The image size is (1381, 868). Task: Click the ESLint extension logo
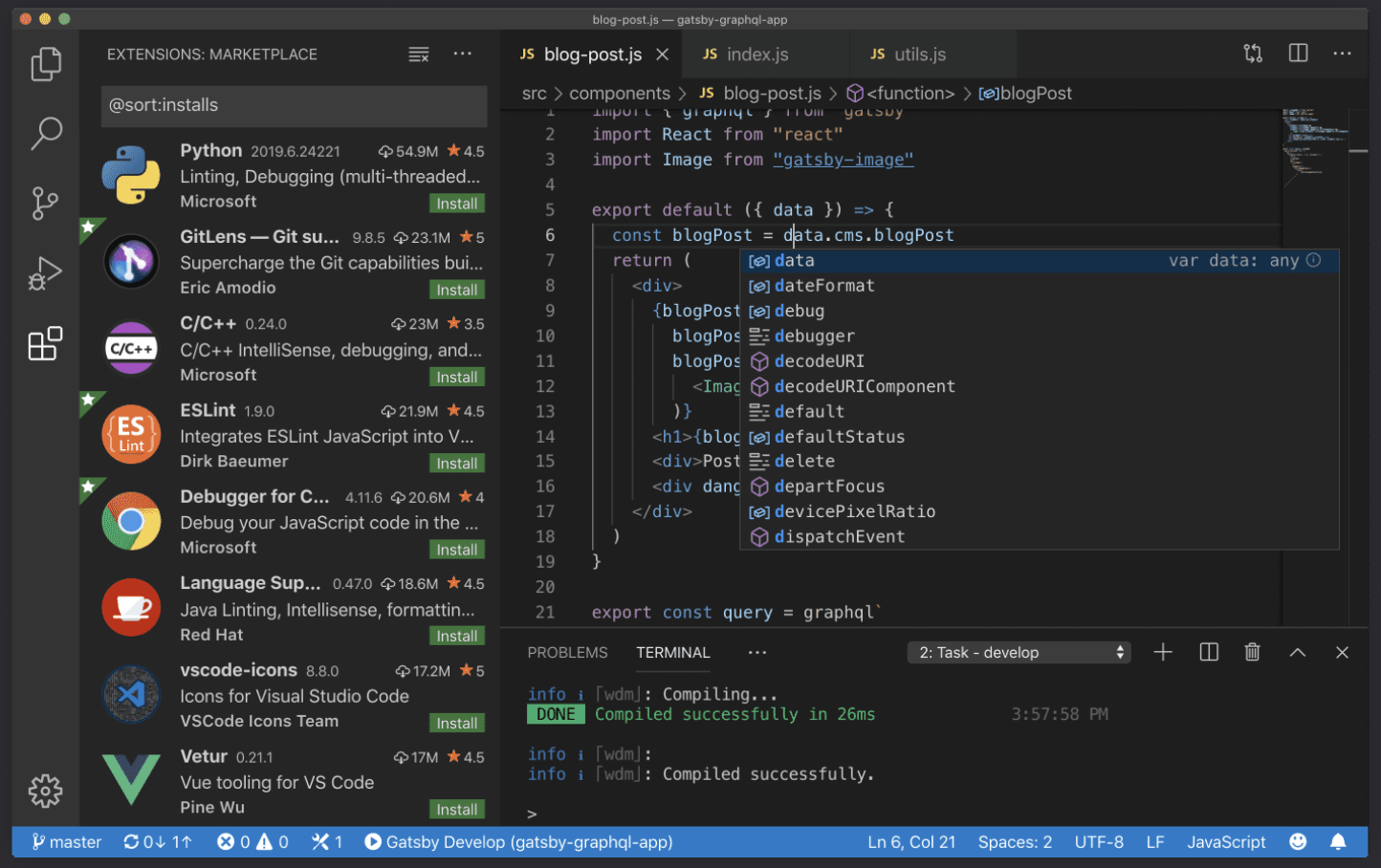click(x=131, y=434)
